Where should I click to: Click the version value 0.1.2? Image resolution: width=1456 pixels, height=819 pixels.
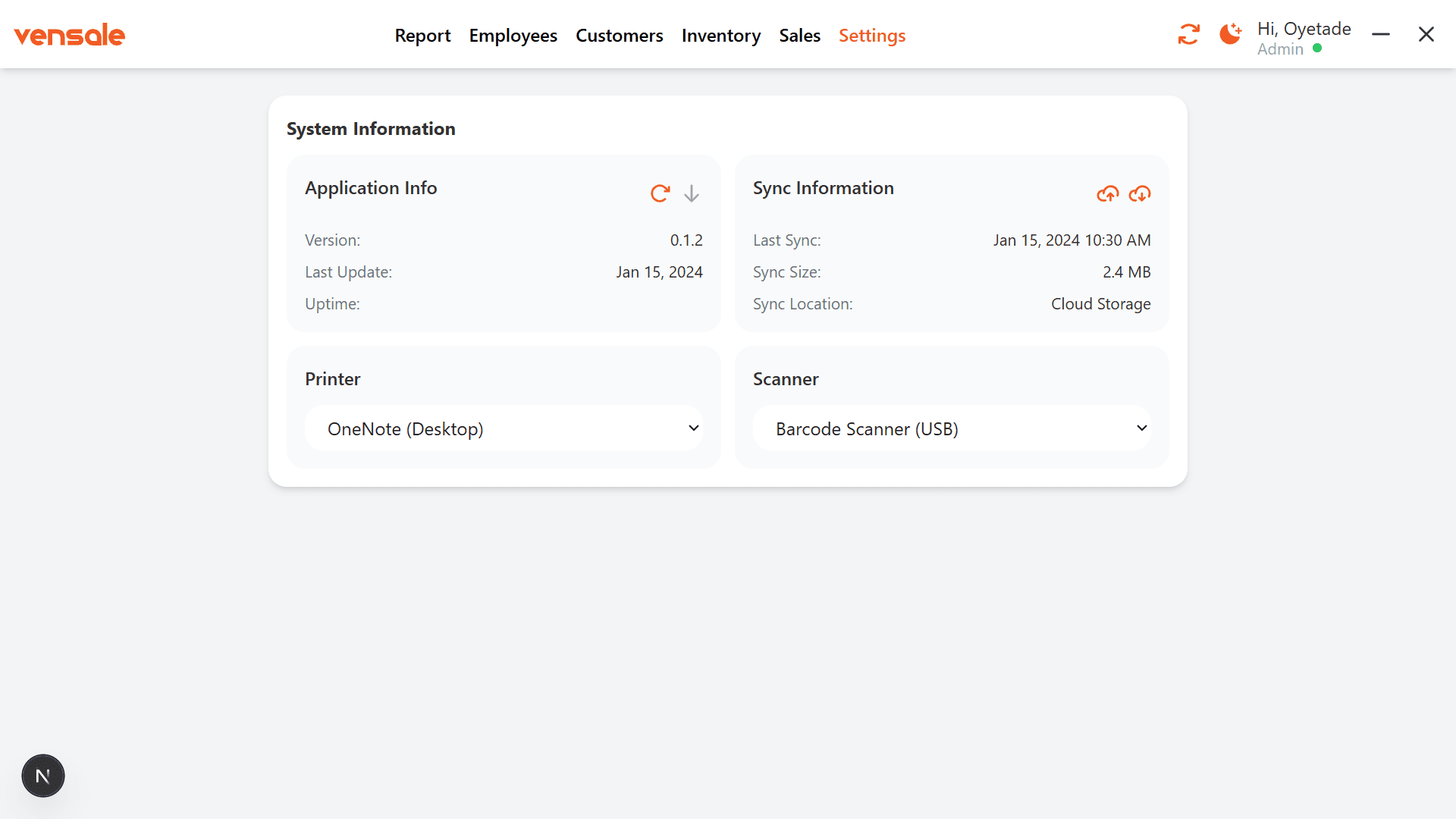point(686,240)
